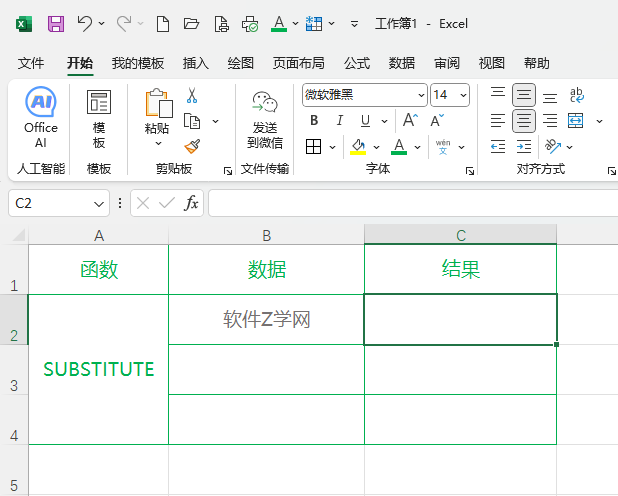Click 发送到微信 send to WeChat icon
This screenshot has width=618, height=496.
click(265, 120)
